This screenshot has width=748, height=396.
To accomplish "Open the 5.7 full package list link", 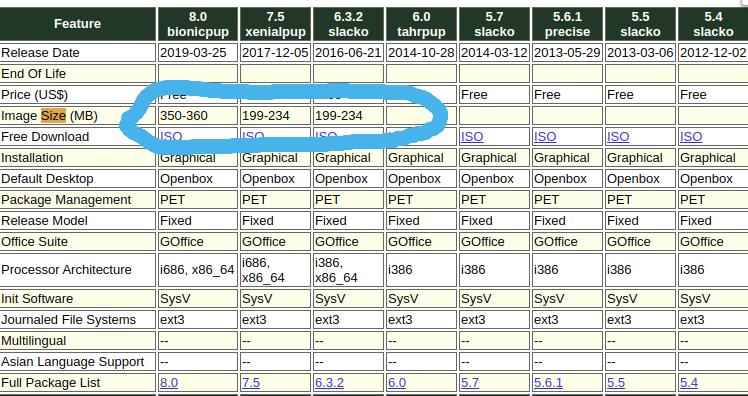I will (470, 383).
